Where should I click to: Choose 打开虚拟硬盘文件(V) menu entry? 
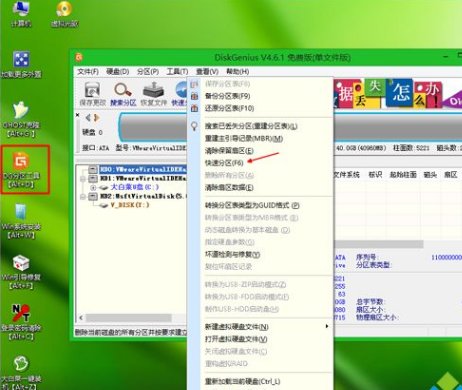point(236,339)
